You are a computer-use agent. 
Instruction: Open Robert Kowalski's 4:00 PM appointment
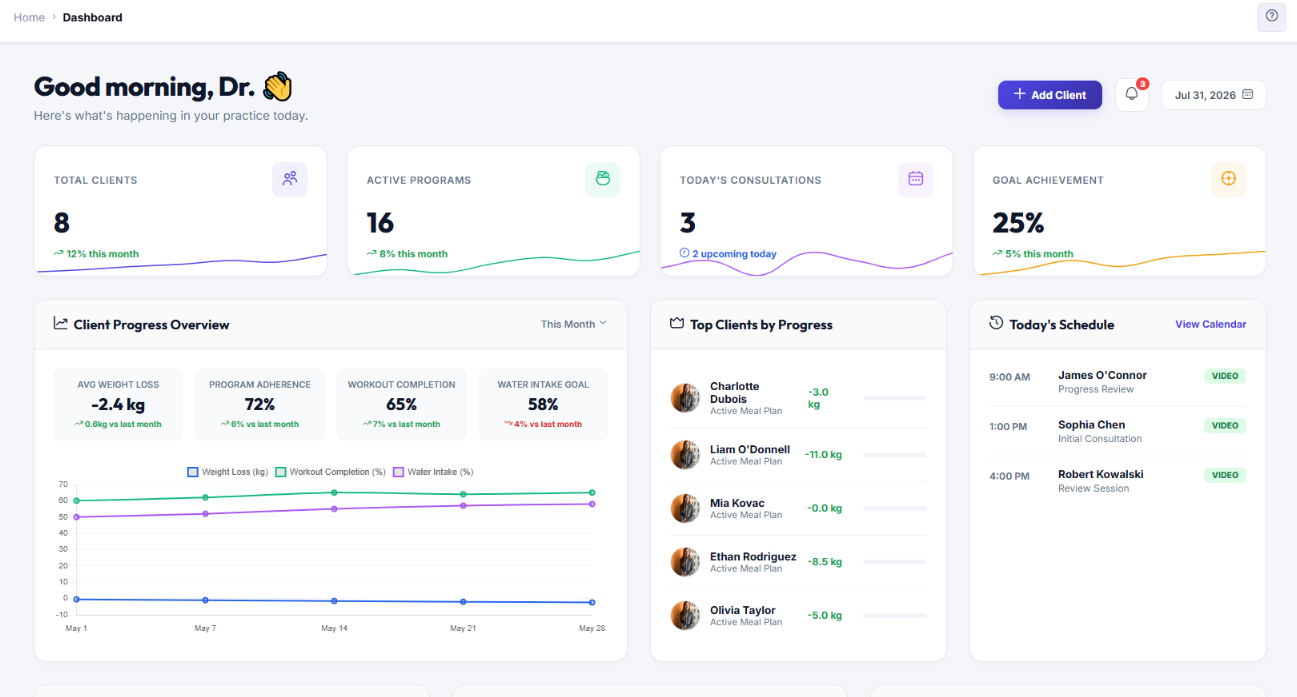pyautogui.click(x=1118, y=481)
